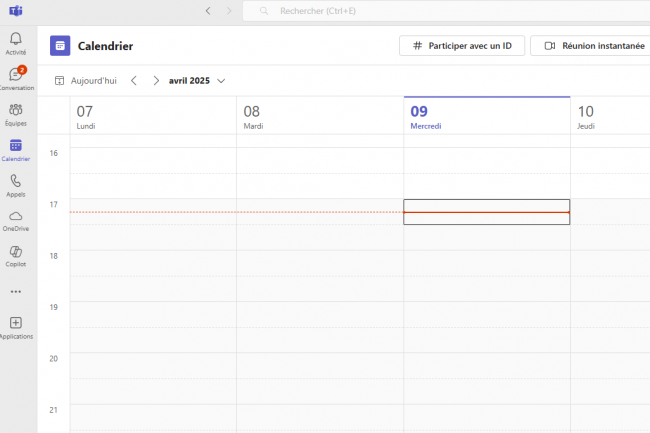Select the Calendrier sidebar icon
Image resolution: width=650 pixels, height=433 pixels.
point(15,149)
